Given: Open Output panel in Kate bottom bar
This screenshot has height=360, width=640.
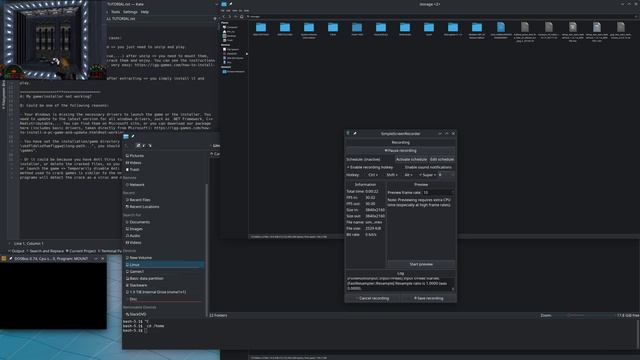Looking at the screenshot, I should 16,251.
